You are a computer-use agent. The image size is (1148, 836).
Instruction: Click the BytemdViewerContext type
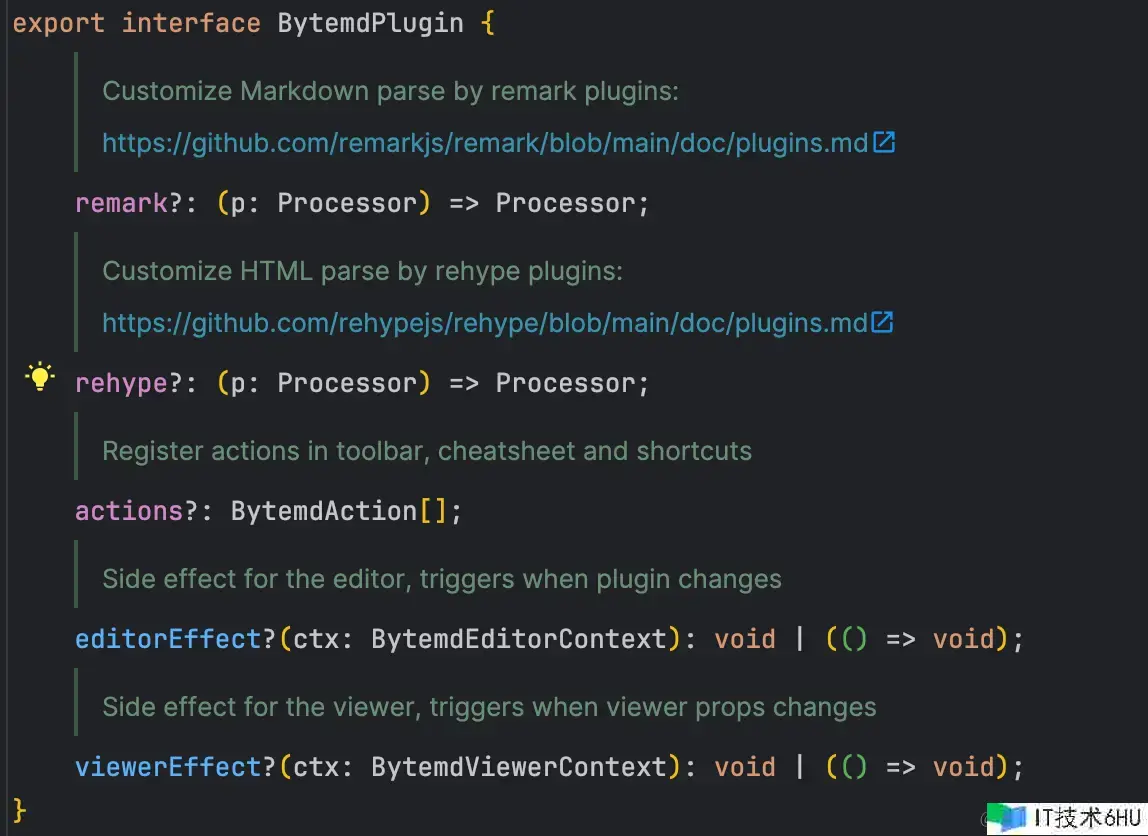[x=519, y=767]
